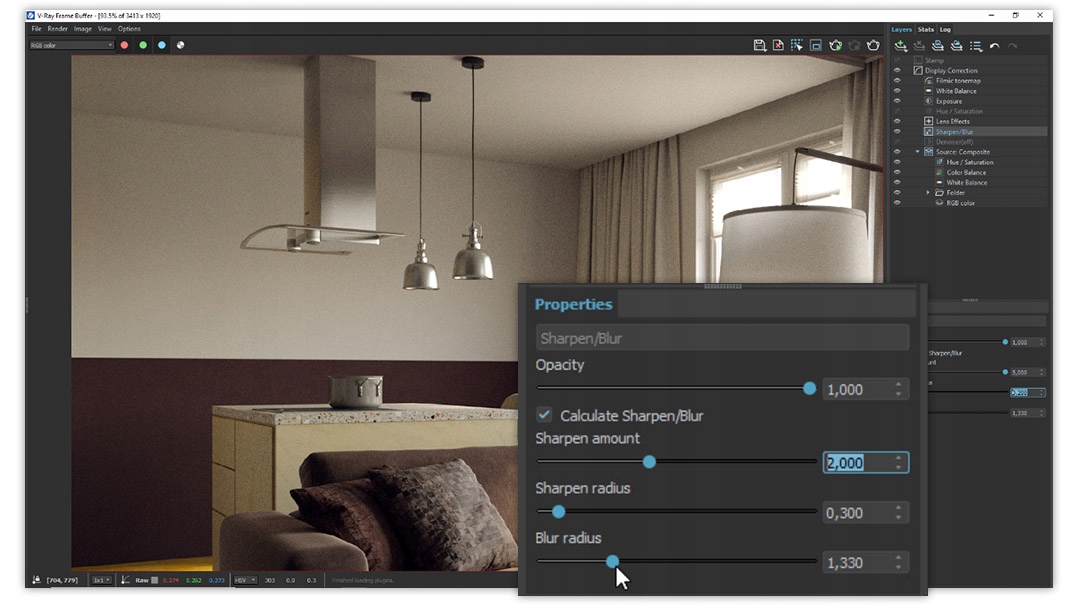
Task: Click the save image icon in the toolbar
Action: tap(760, 45)
